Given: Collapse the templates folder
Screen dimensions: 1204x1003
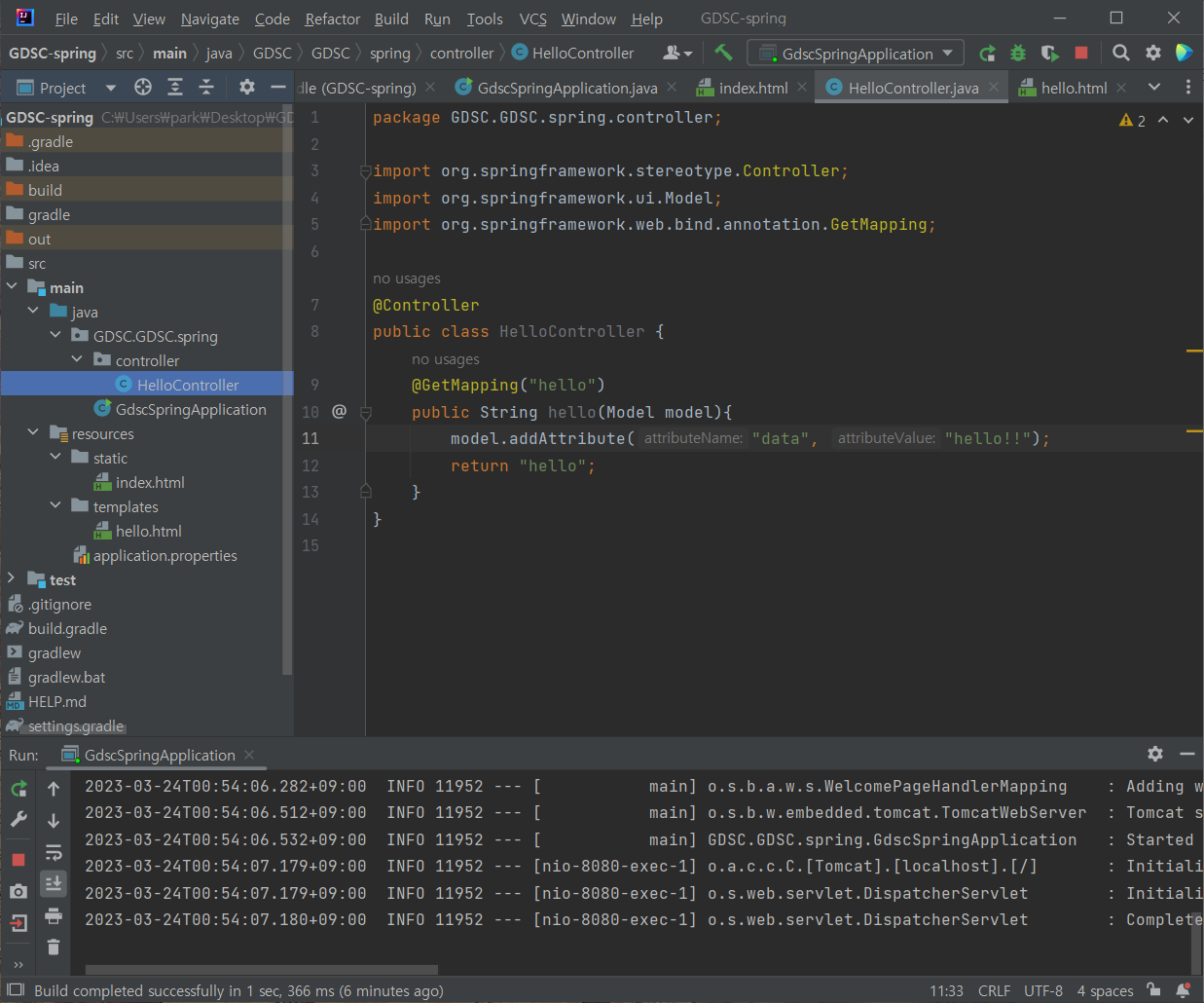Looking at the screenshot, I should [55, 506].
